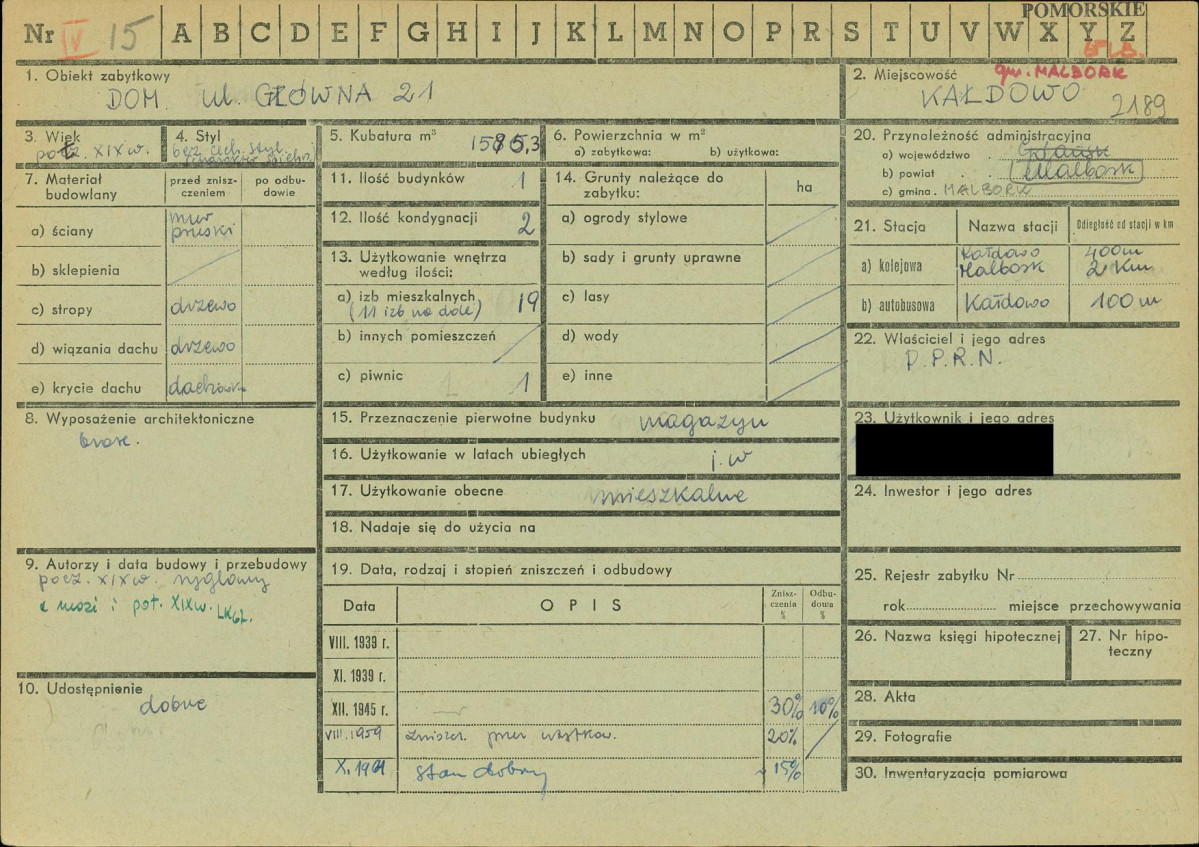Select the letter K index tab
Image resolution: width=1199 pixels, height=847 pixels.
(x=575, y=33)
